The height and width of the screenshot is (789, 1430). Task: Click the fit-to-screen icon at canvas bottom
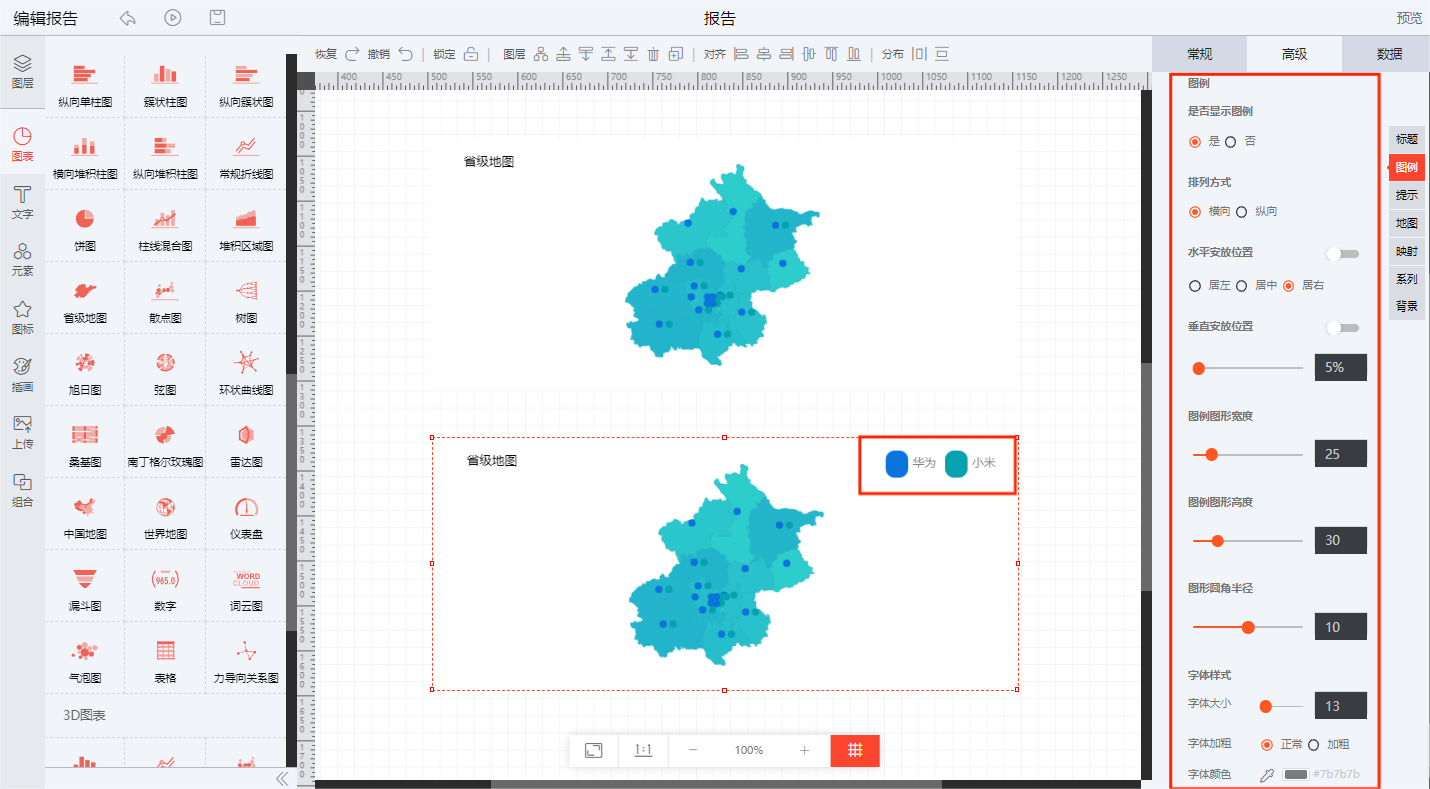coord(593,750)
